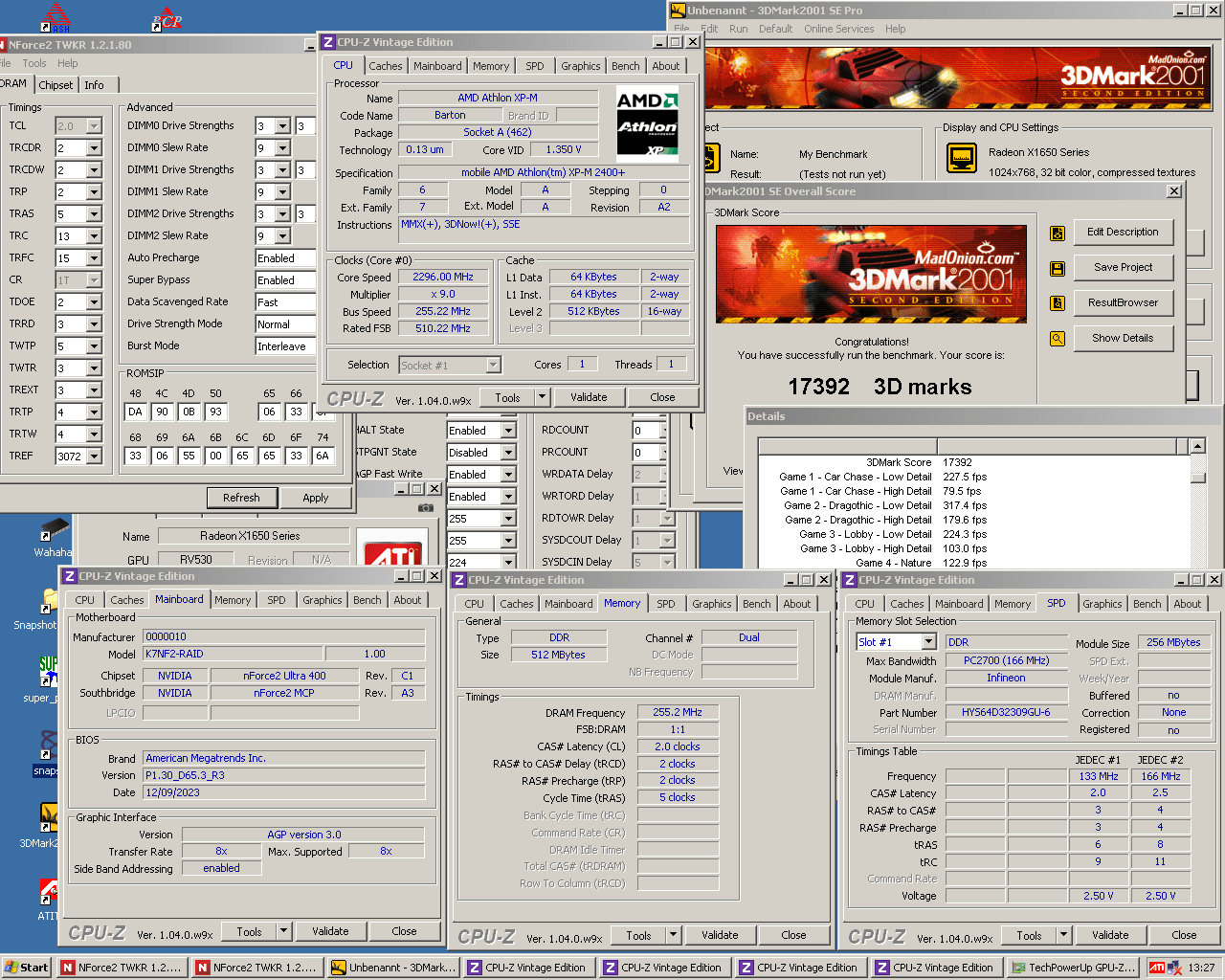Click the Z icon in the Memory CPU-Z title bar
This screenshot has width=1225, height=980.
[x=459, y=580]
